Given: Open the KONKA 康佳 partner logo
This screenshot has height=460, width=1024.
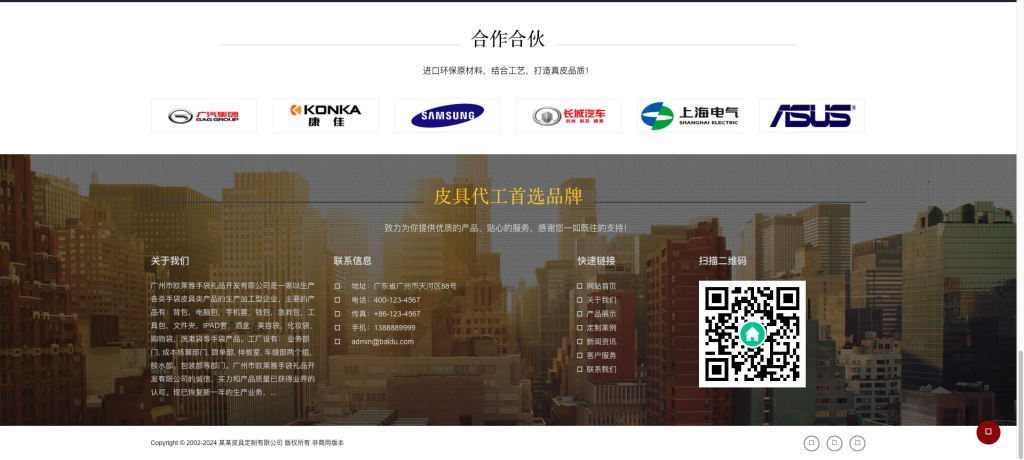Looking at the screenshot, I should point(325,116).
